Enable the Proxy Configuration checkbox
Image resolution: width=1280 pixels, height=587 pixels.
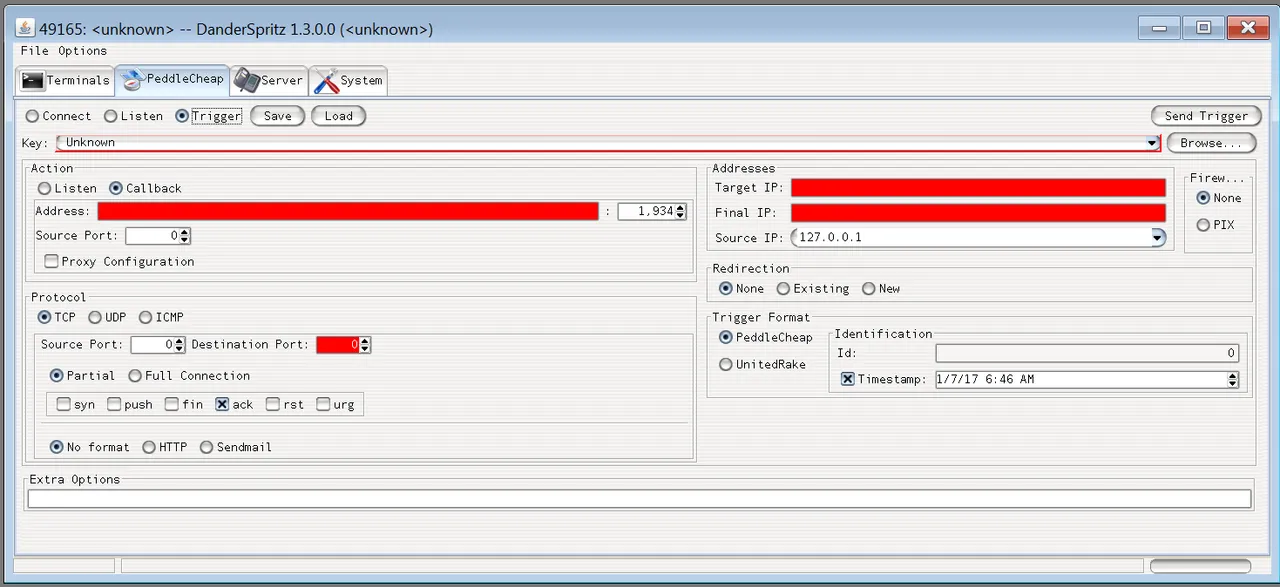tap(52, 261)
